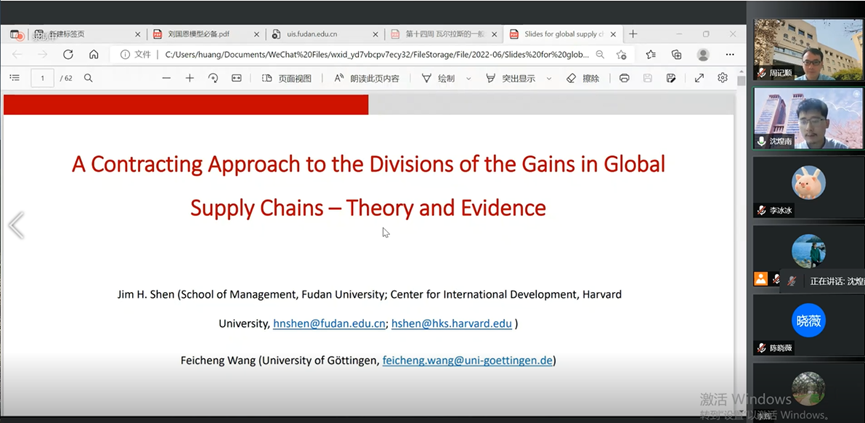Click the page number input field
Screen dimensions: 865x423
(43, 77)
